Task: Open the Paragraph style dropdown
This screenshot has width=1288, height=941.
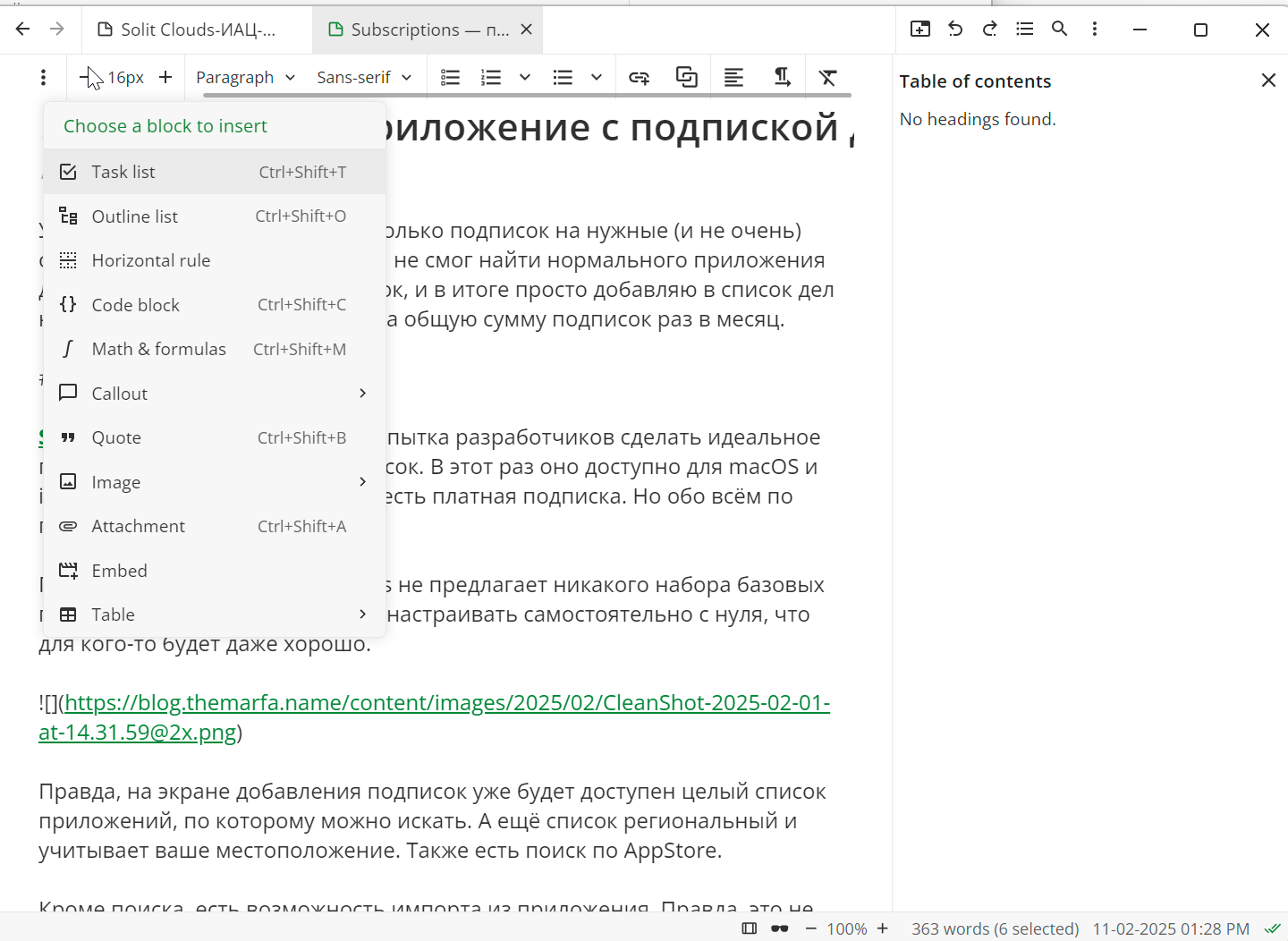Action: tap(245, 78)
